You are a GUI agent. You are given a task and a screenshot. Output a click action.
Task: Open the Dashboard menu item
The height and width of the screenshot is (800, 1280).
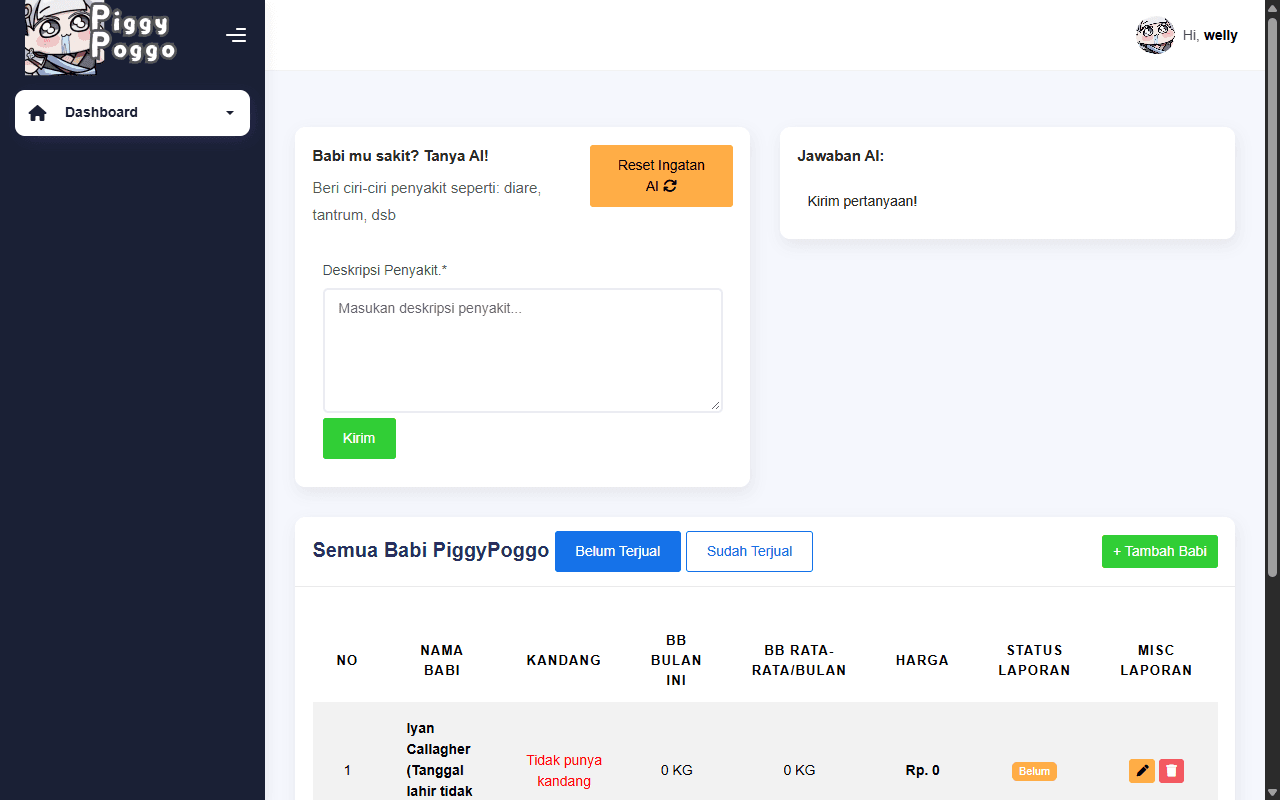pos(132,113)
